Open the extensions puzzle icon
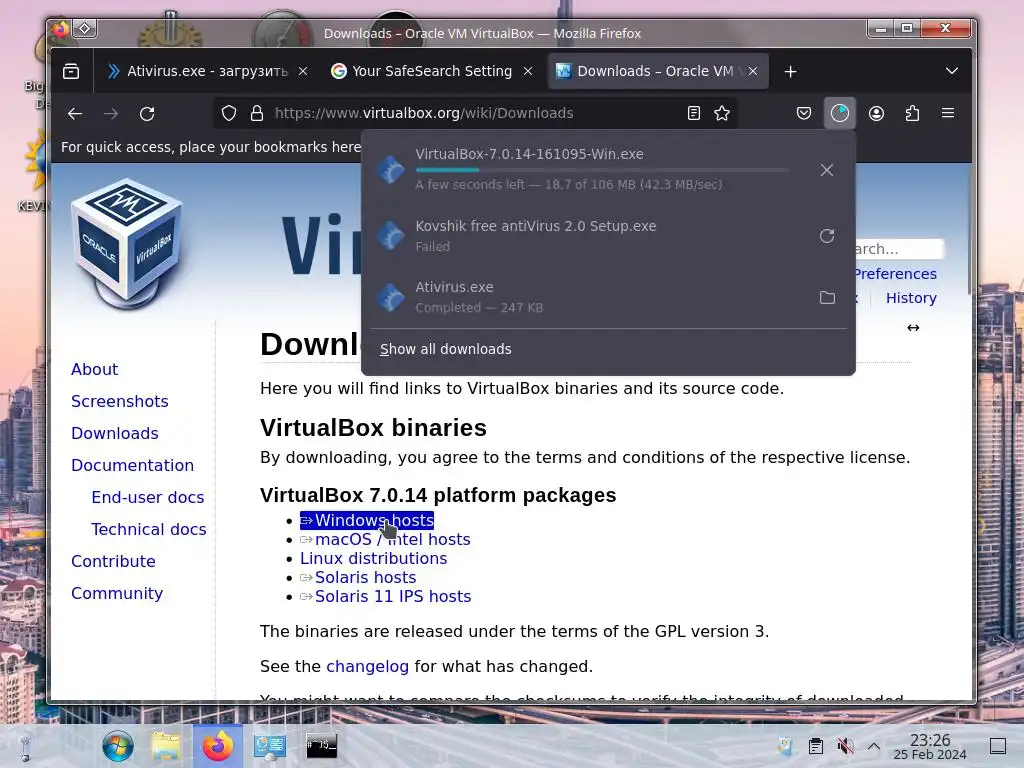This screenshot has height=768, width=1024. tap(912, 114)
